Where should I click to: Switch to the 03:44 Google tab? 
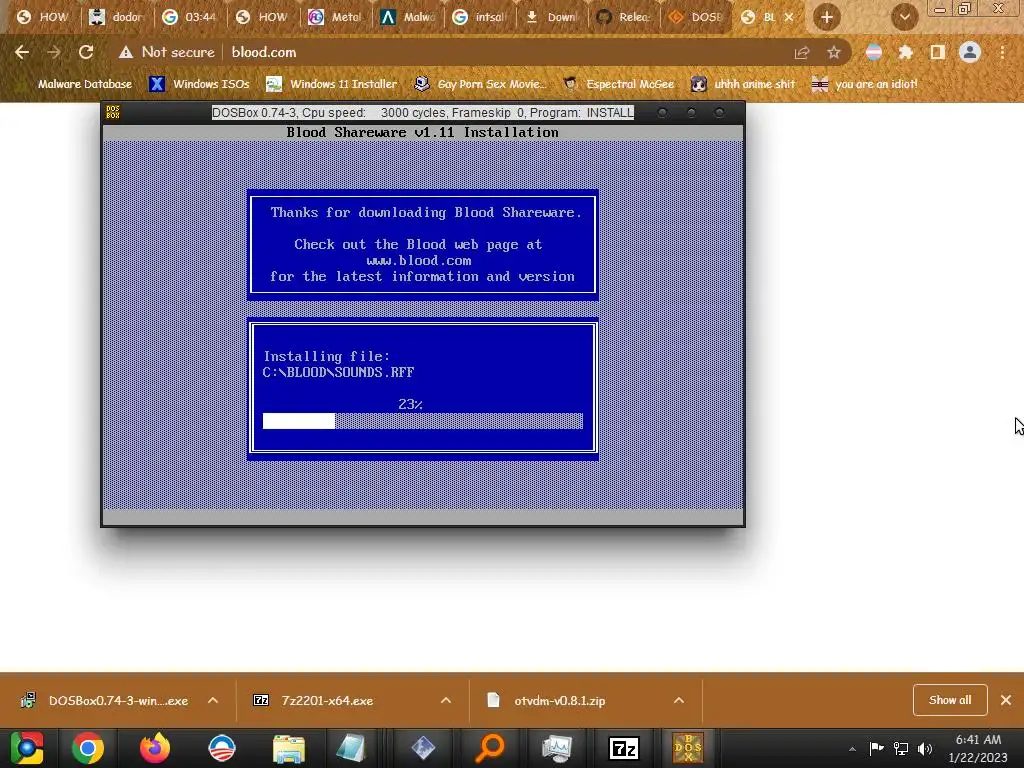point(189,18)
